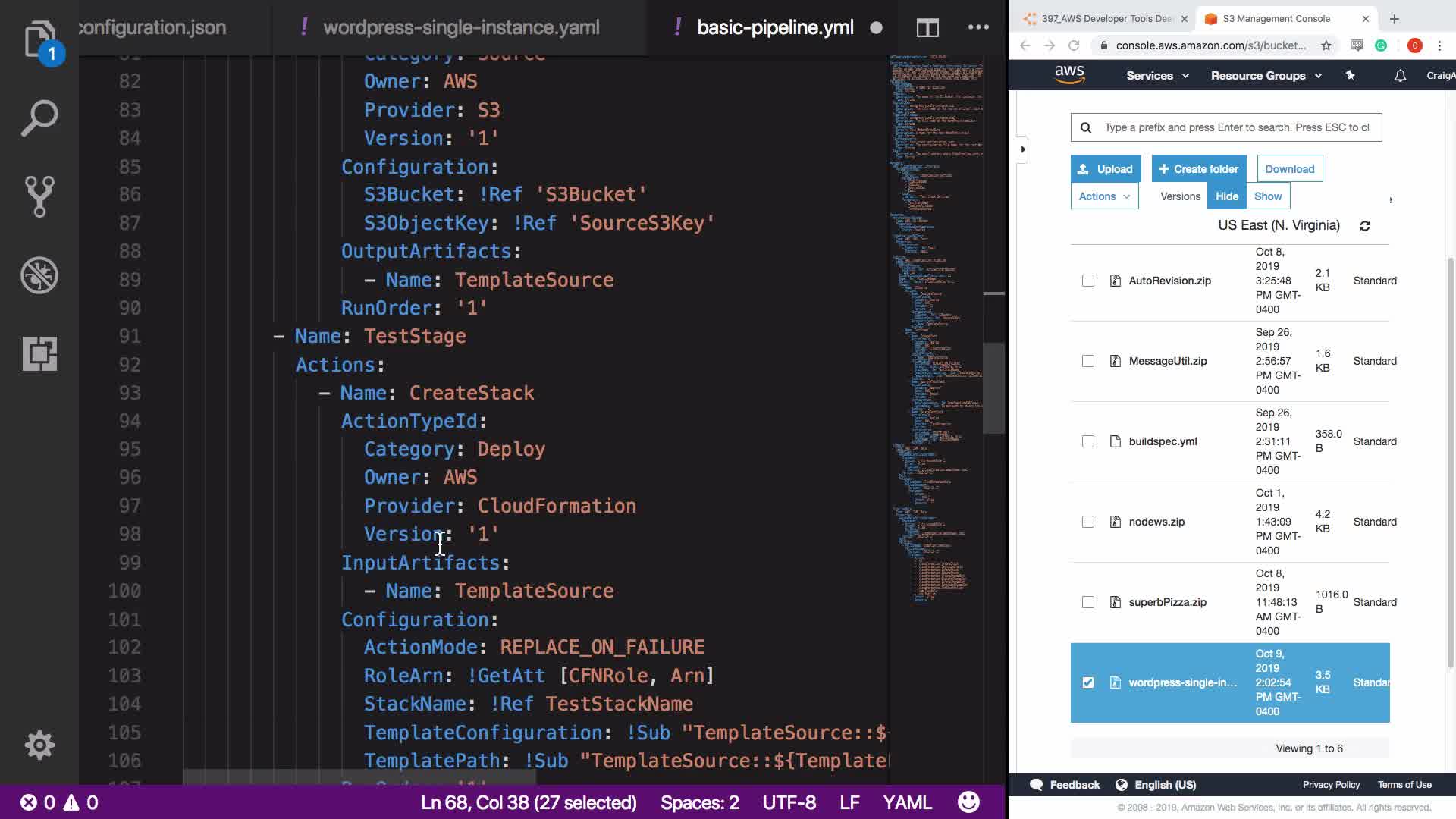Click the Upload button

pos(1105,169)
